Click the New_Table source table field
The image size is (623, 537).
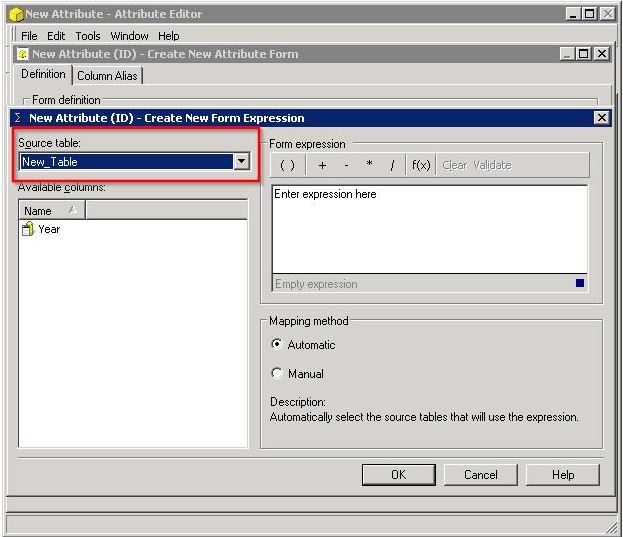(126, 162)
